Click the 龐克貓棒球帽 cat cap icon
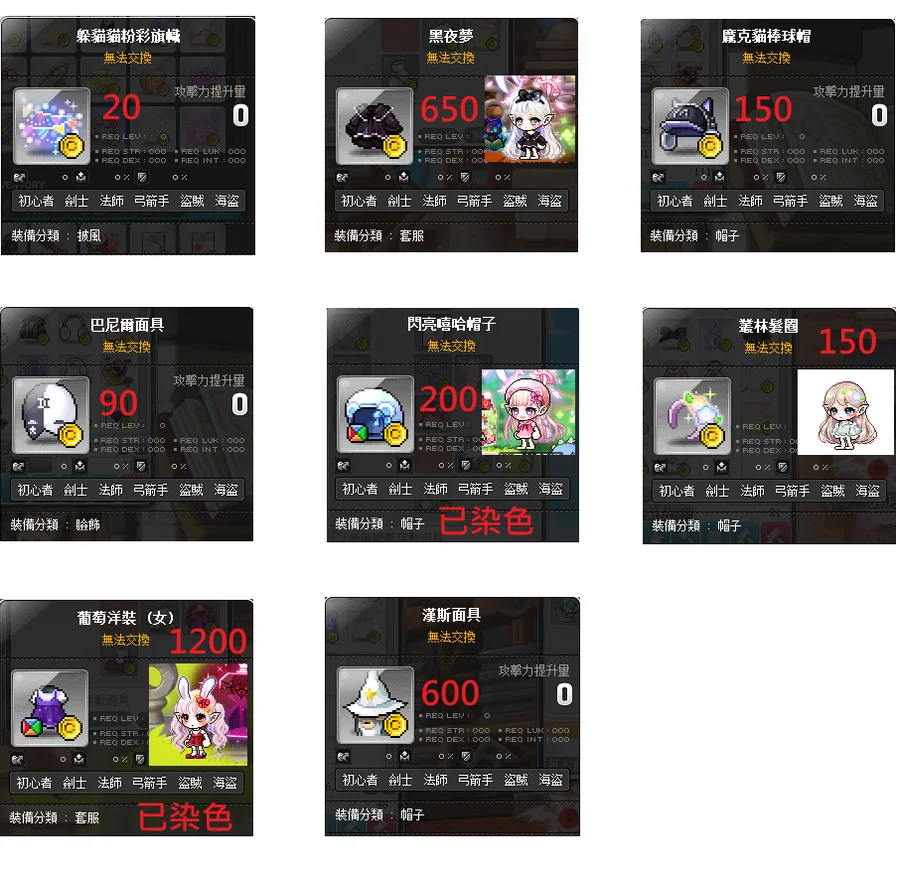 pos(690,126)
